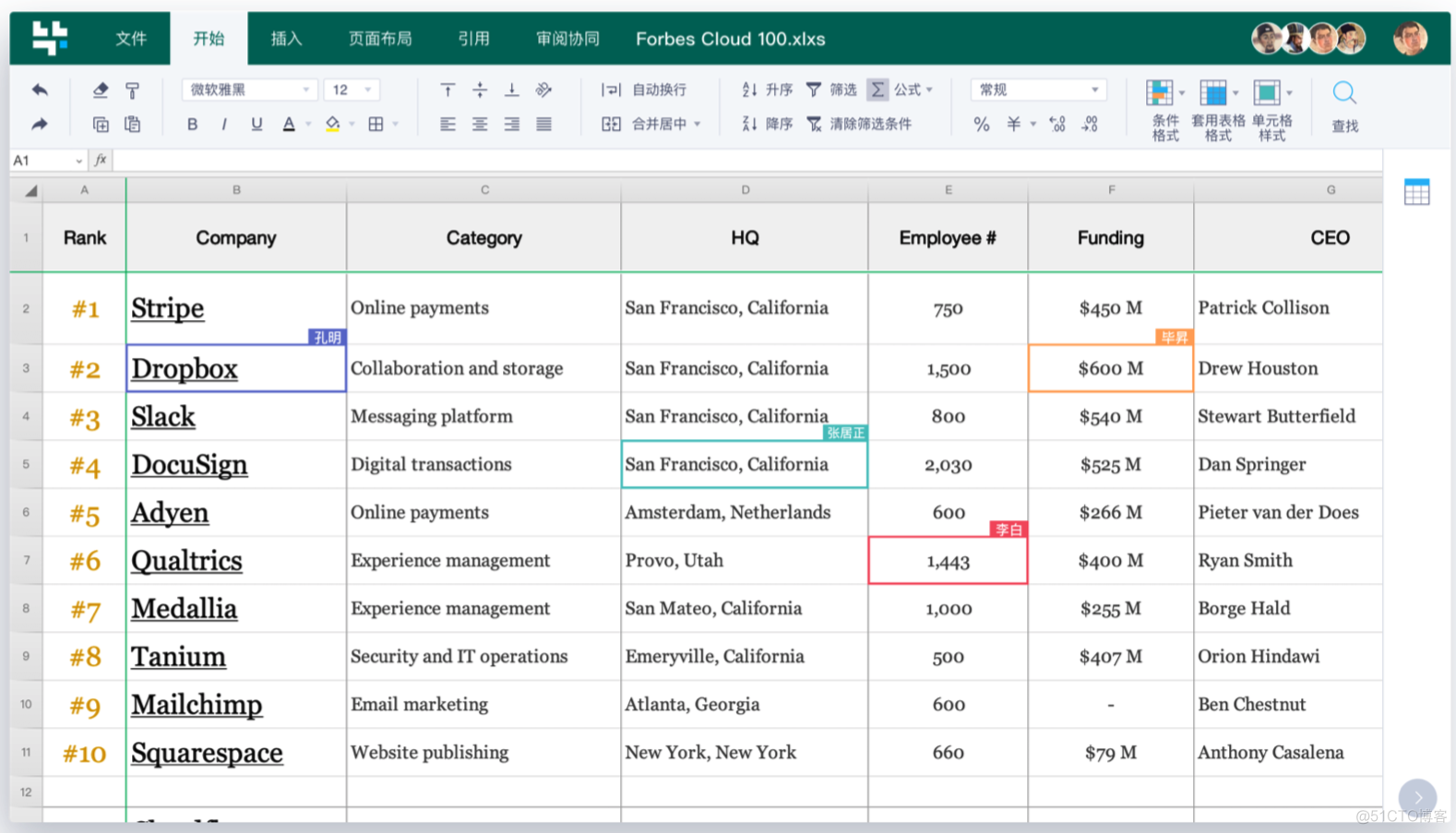This screenshot has height=833, width=1456.
Task: Apply yuan currency format
Action: coord(1013,124)
